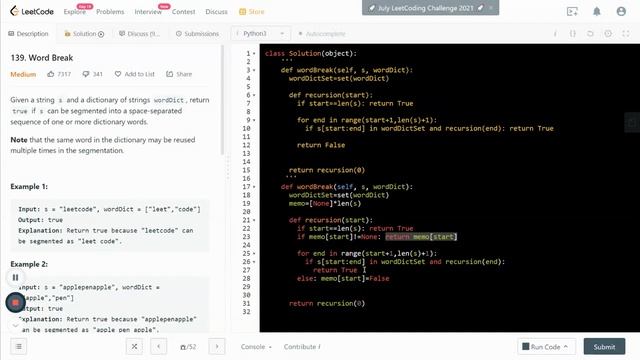Viewport: 640px width, 360px height.
Task: Open the problem list hamburger icon
Action: click(19, 347)
